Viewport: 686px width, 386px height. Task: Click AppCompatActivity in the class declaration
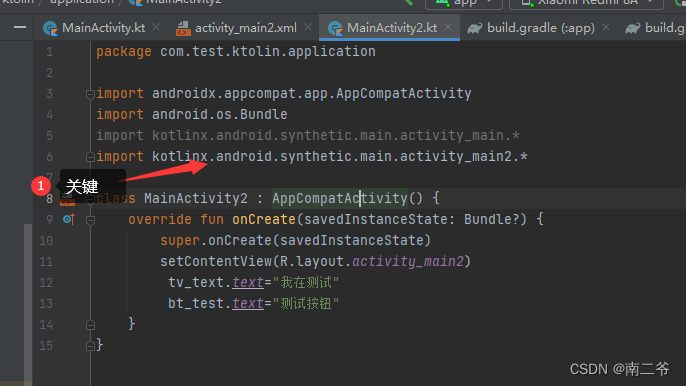(340, 198)
